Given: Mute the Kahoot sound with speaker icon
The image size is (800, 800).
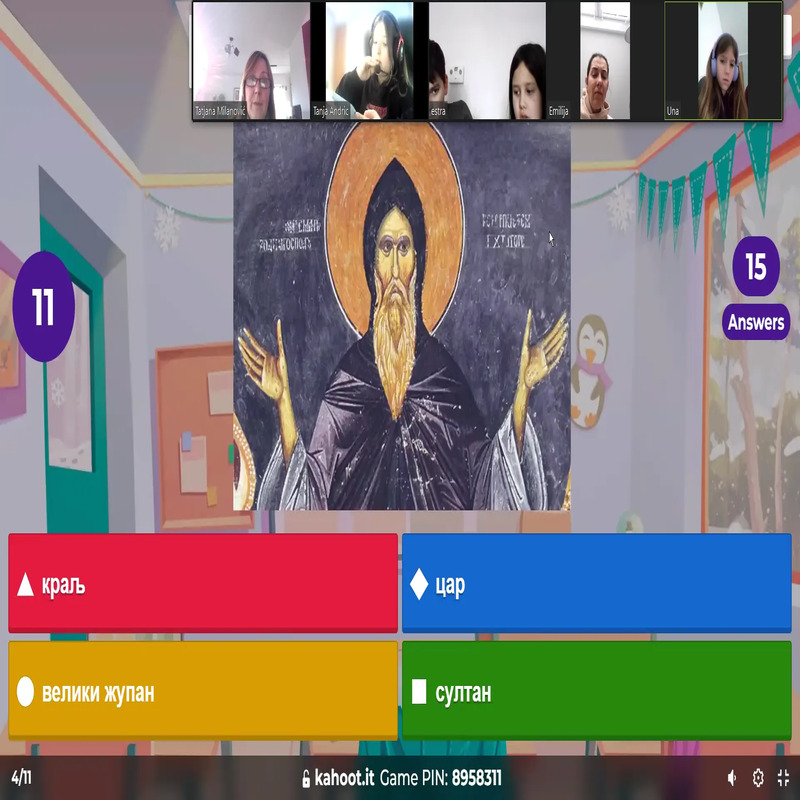Looking at the screenshot, I should [x=732, y=778].
